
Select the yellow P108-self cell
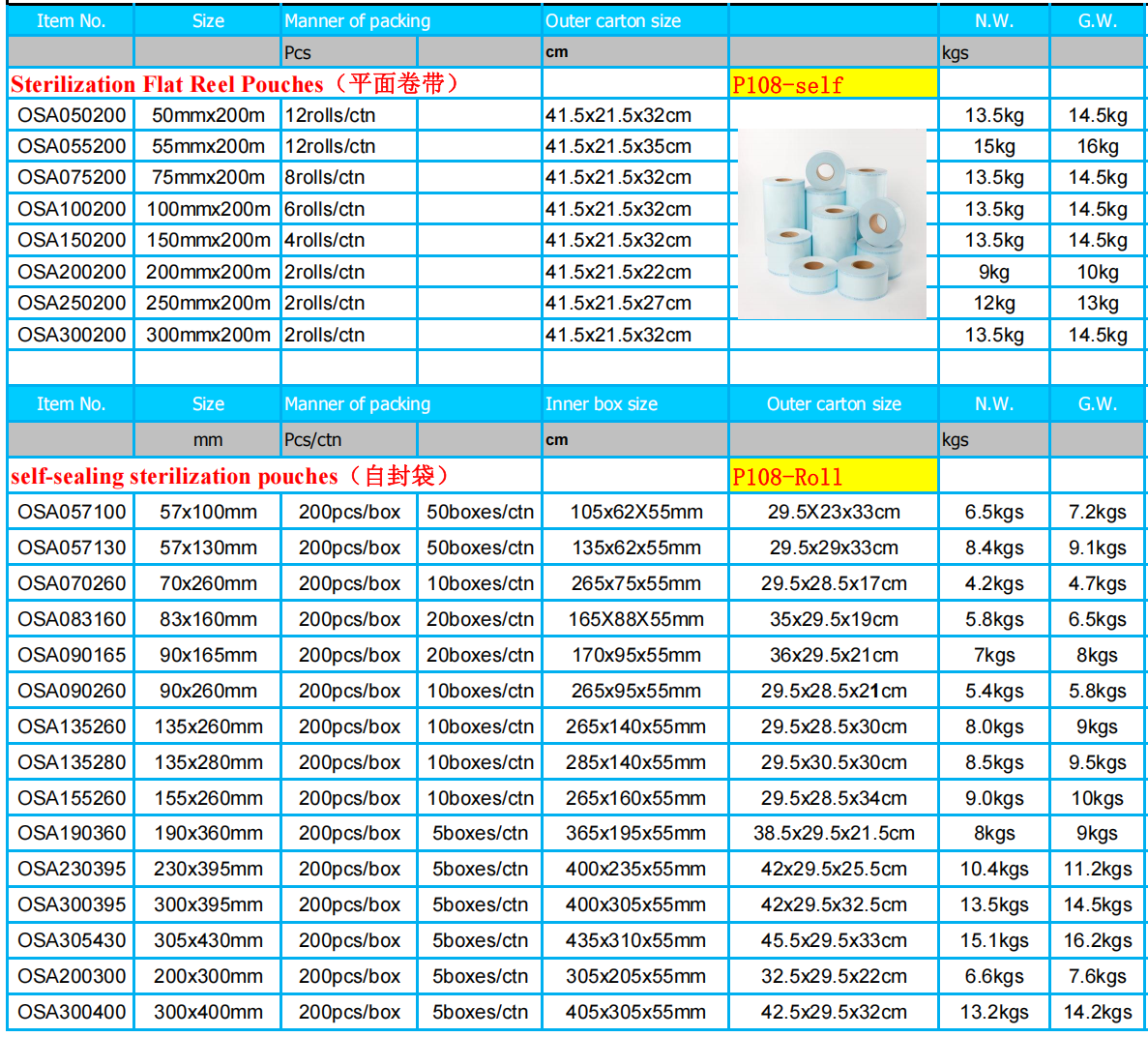click(x=833, y=85)
